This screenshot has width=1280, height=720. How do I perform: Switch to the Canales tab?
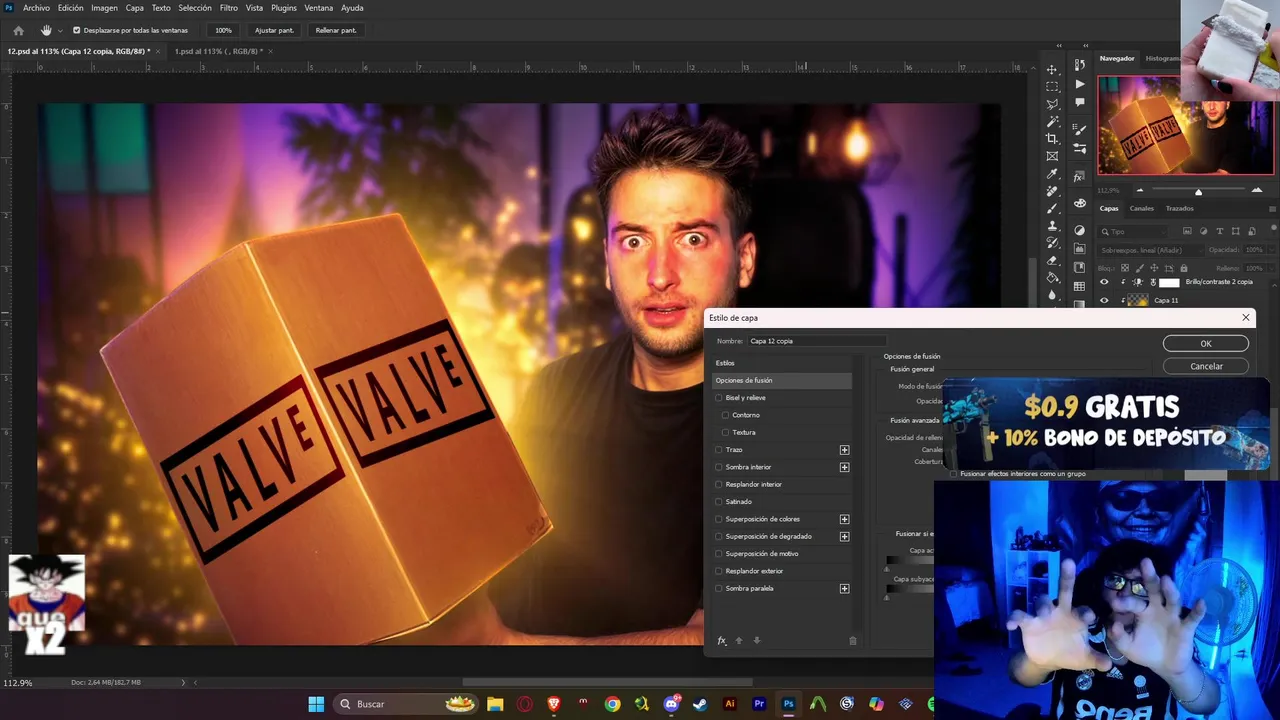coord(1141,209)
